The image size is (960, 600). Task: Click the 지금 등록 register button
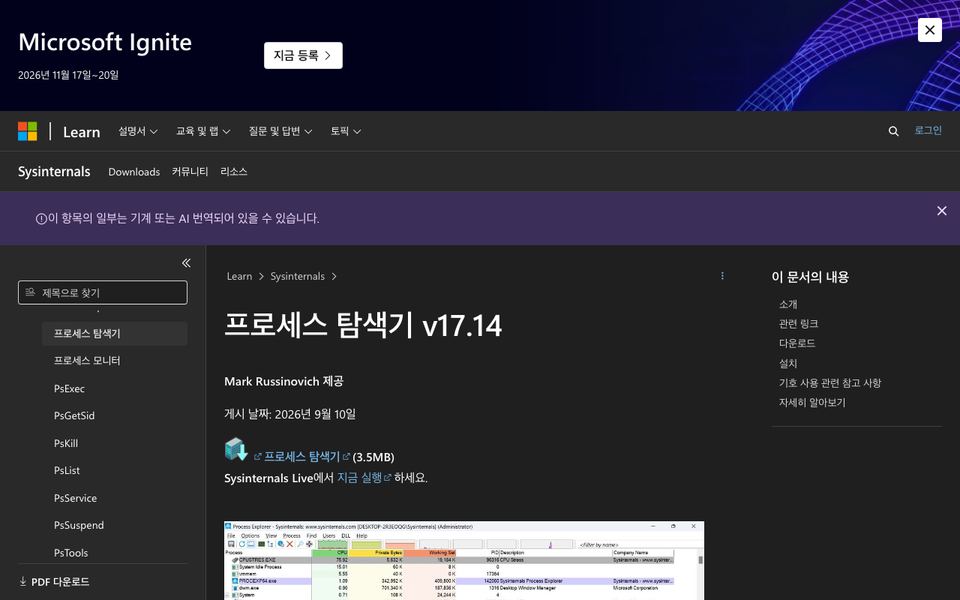(x=303, y=56)
